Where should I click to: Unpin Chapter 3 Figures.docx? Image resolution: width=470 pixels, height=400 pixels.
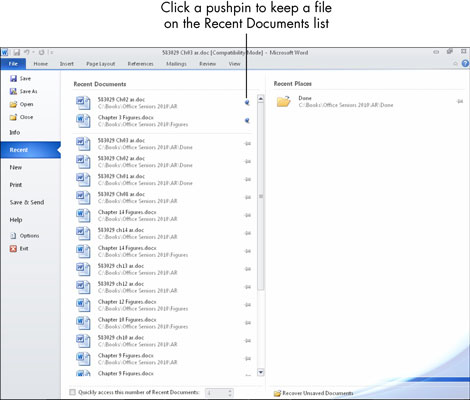247,121
